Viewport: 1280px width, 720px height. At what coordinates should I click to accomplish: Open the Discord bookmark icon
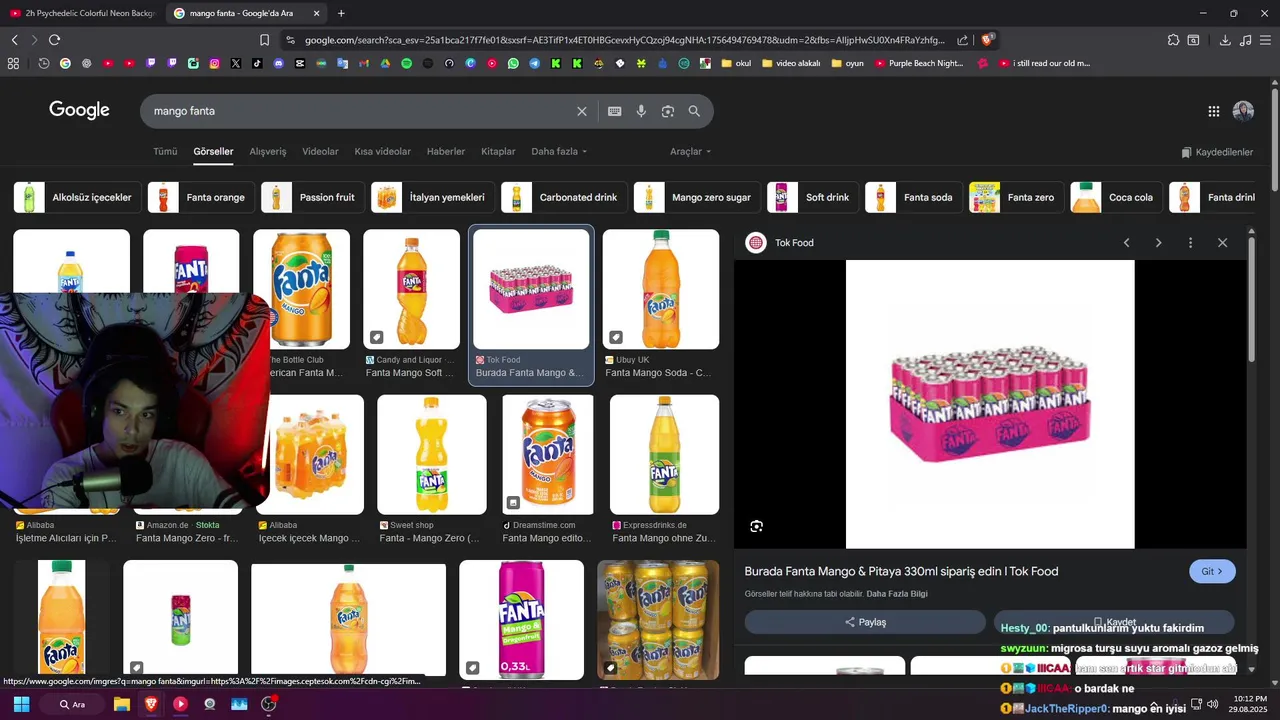tap(278, 63)
